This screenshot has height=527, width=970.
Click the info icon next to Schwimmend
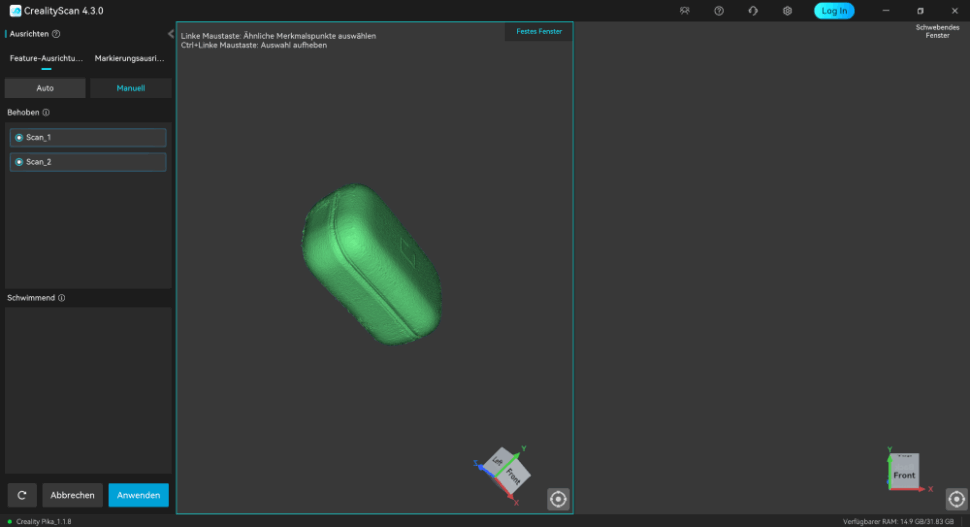pyautogui.click(x=61, y=298)
